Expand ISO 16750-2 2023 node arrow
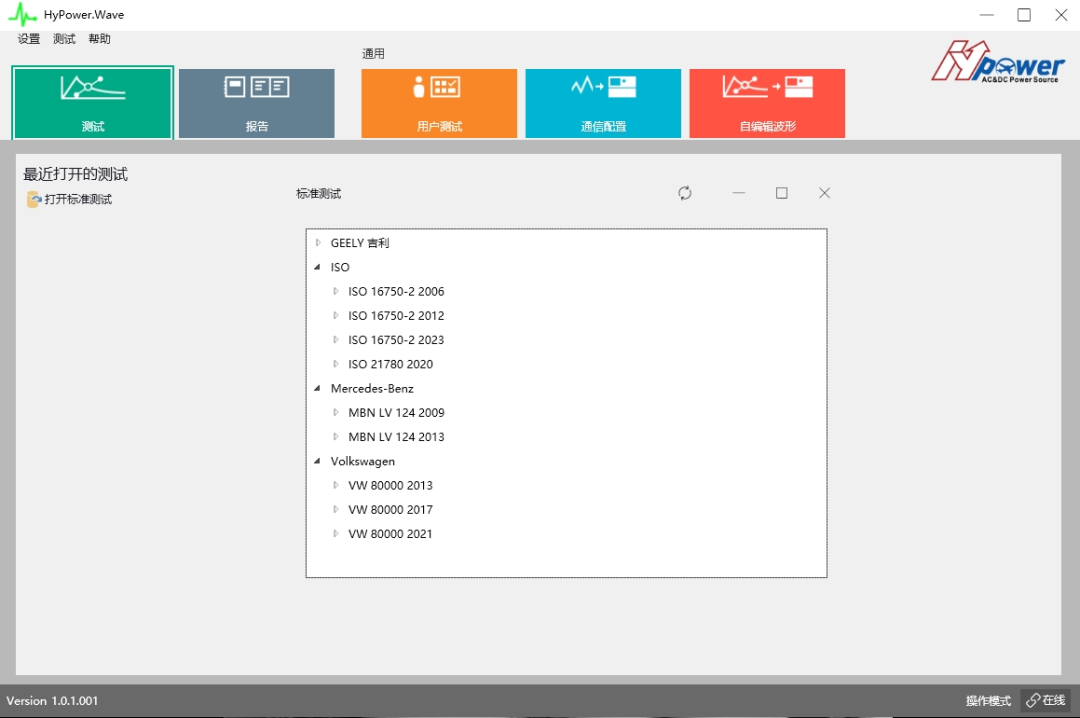 pos(336,340)
